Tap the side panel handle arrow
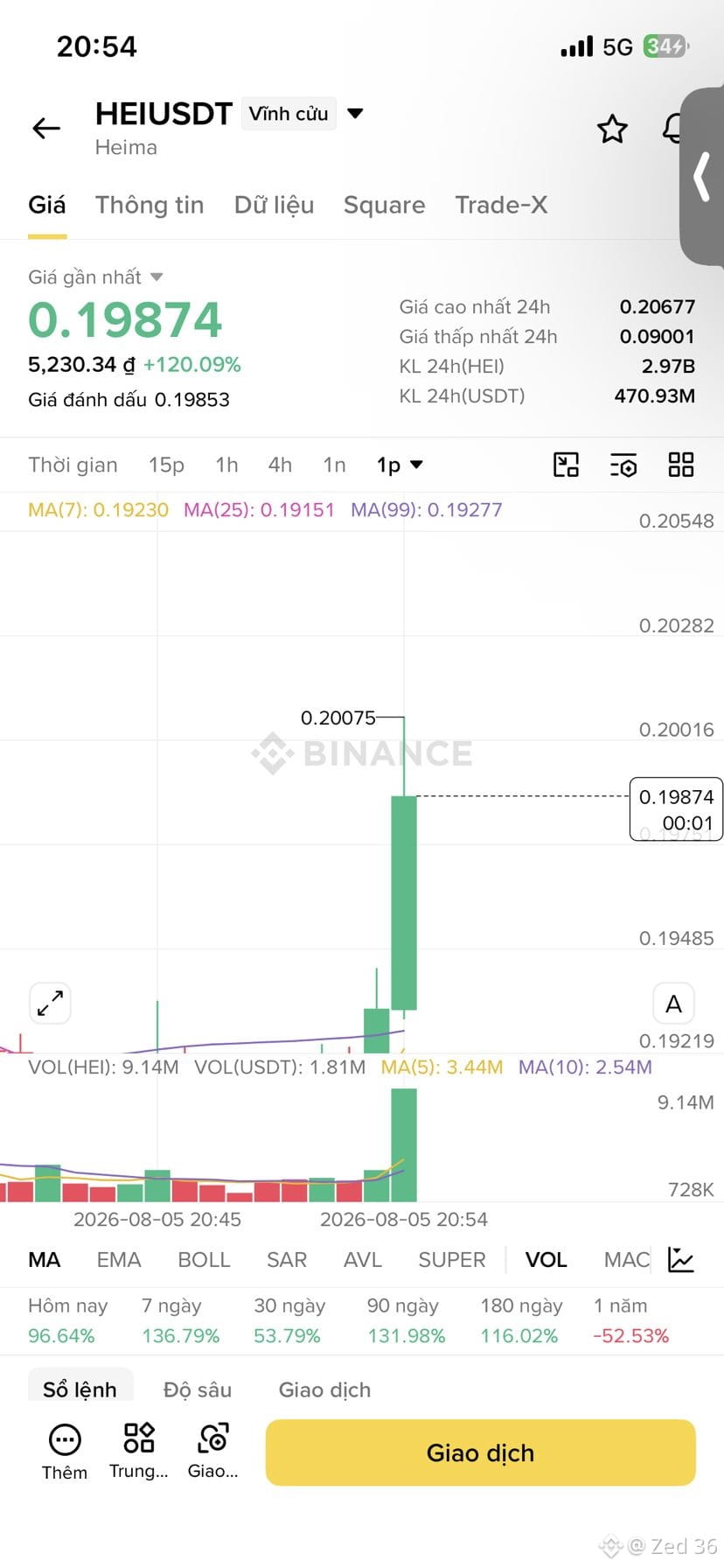The height and width of the screenshot is (1568, 724). click(702, 177)
